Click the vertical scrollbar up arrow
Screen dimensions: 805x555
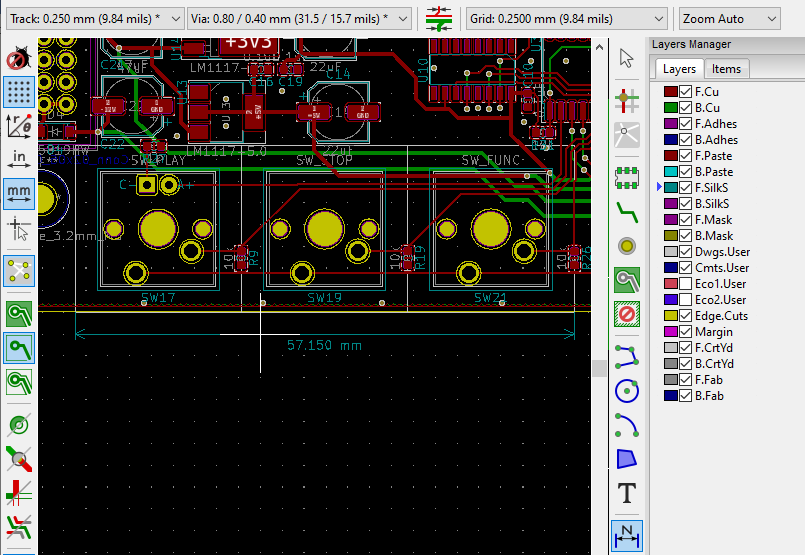pyautogui.click(x=599, y=47)
